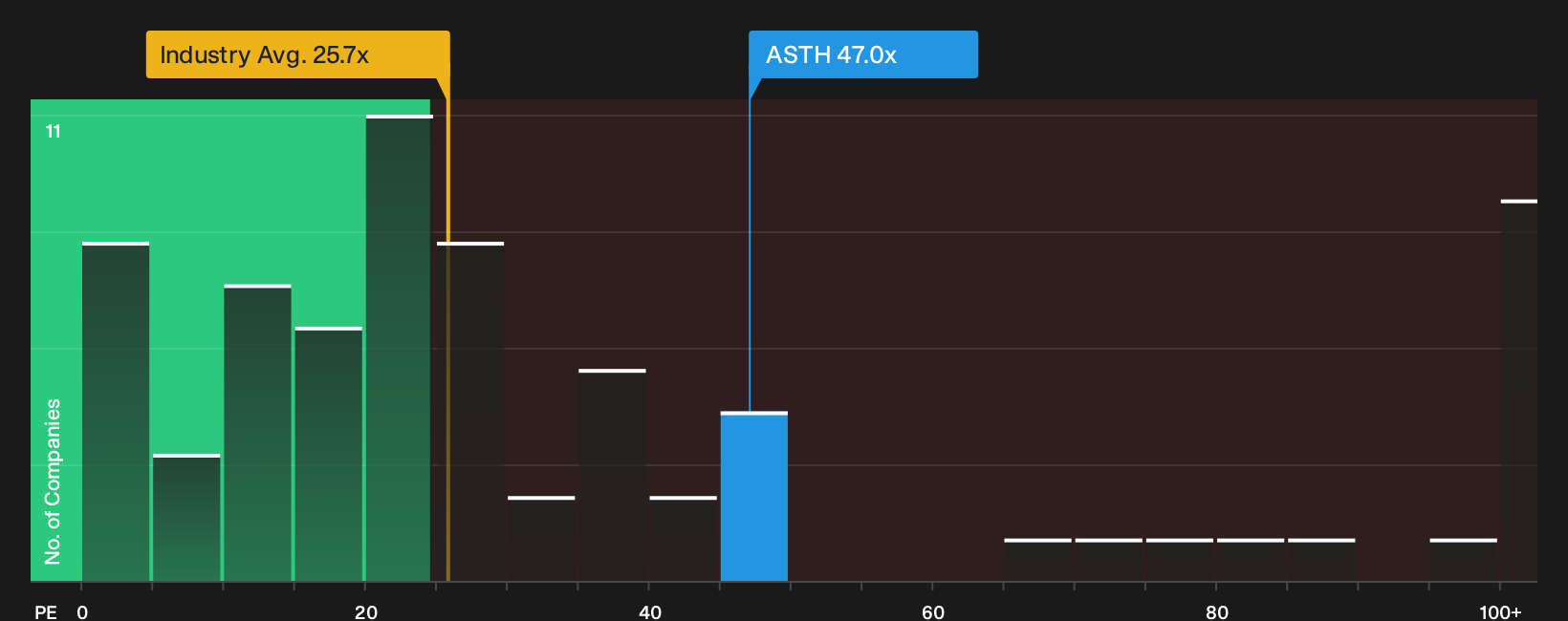Click the axis tick label 60
The width and height of the screenshot is (1568, 621).
(933, 611)
